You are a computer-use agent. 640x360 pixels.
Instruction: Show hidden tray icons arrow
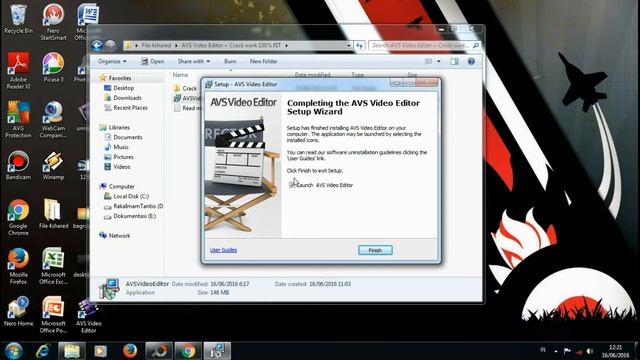(x=556, y=351)
